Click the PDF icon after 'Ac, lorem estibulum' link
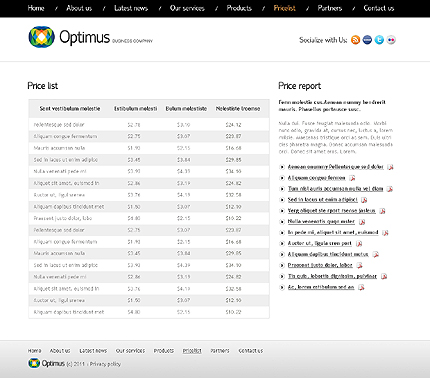Screen dimensions: 430x378 [361, 287]
